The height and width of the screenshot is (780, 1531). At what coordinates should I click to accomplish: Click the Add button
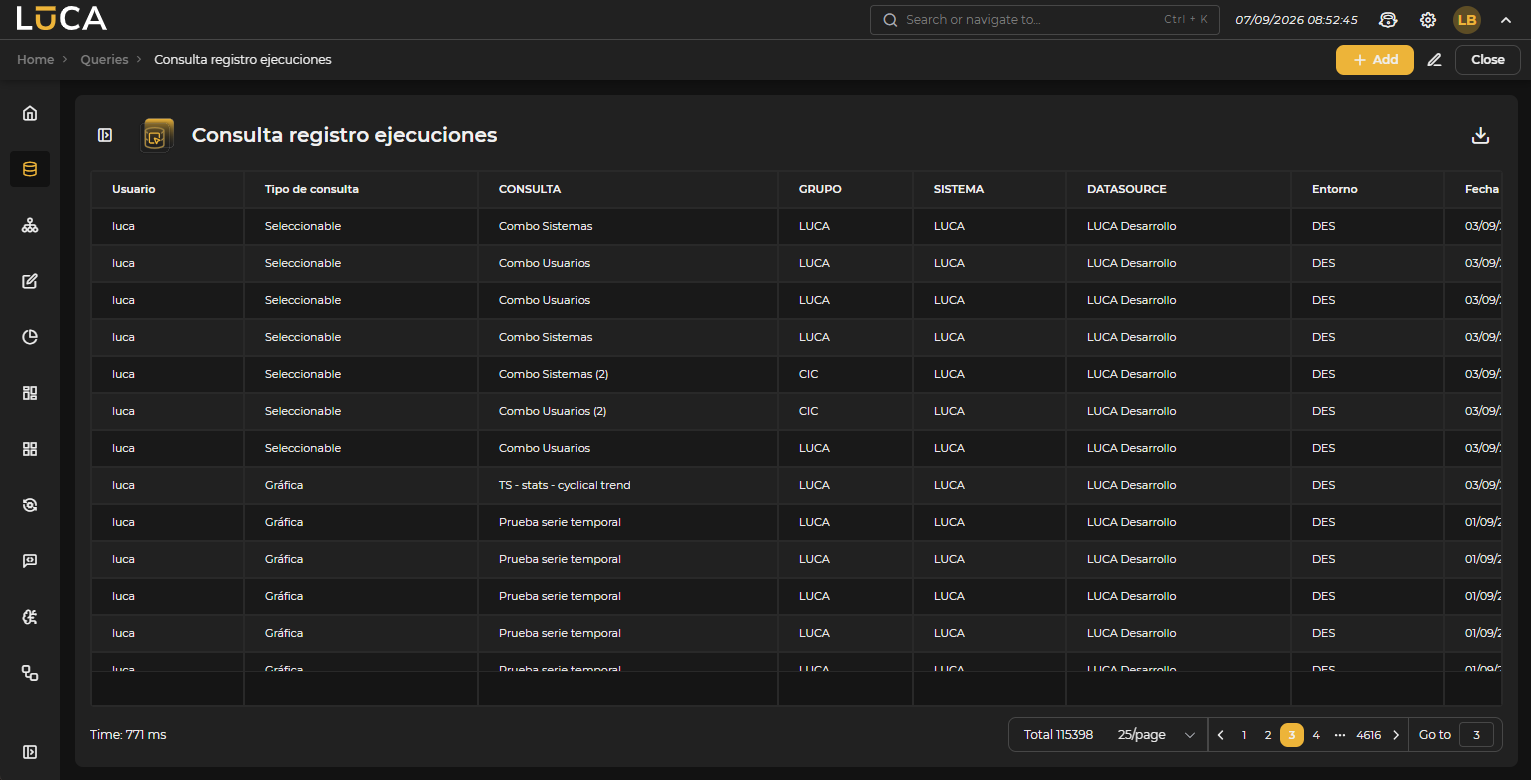point(1375,60)
